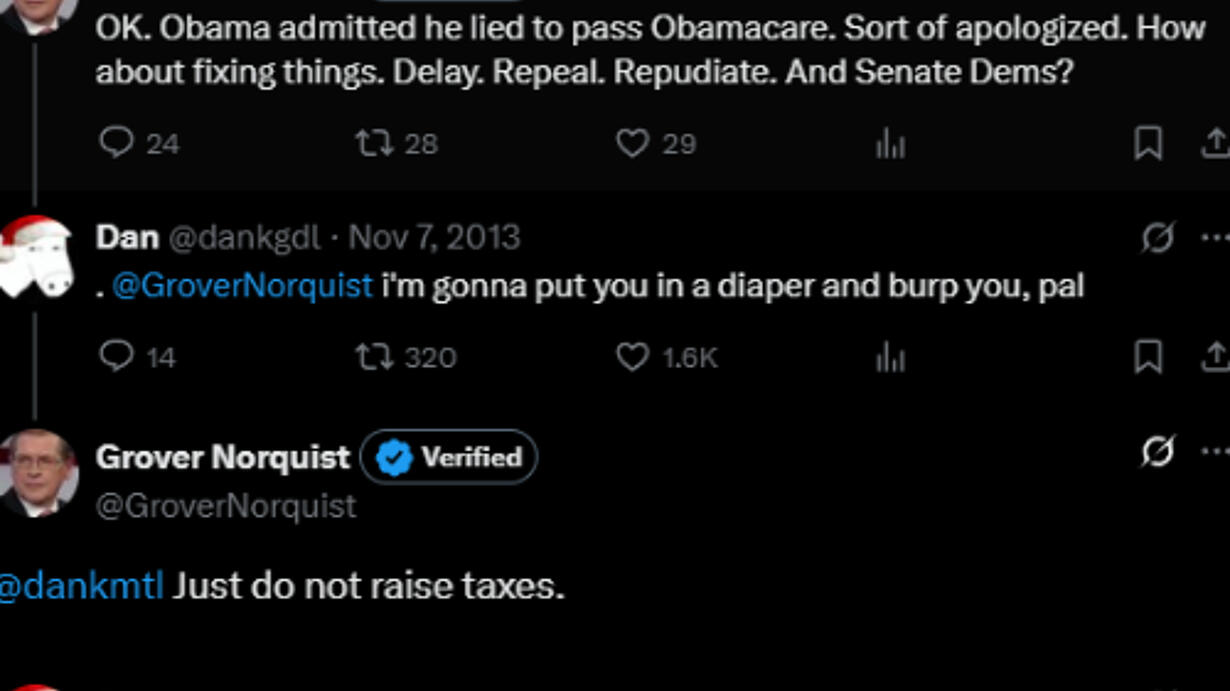The image size is (1230, 691).
Task: Open the @GroverNorquist mention link
Action: tap(242, 286)
